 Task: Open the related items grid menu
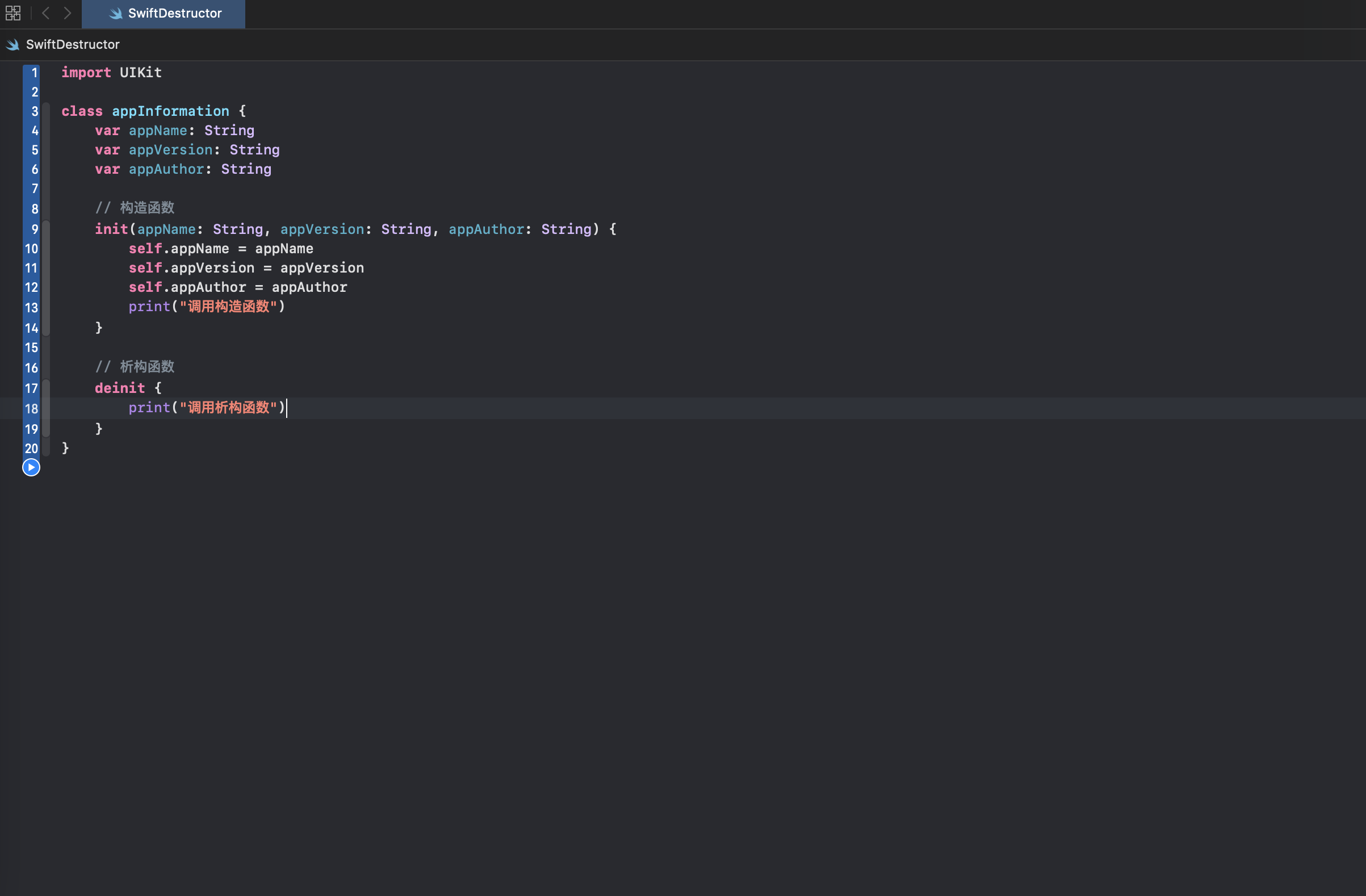(x=13, y=13)
